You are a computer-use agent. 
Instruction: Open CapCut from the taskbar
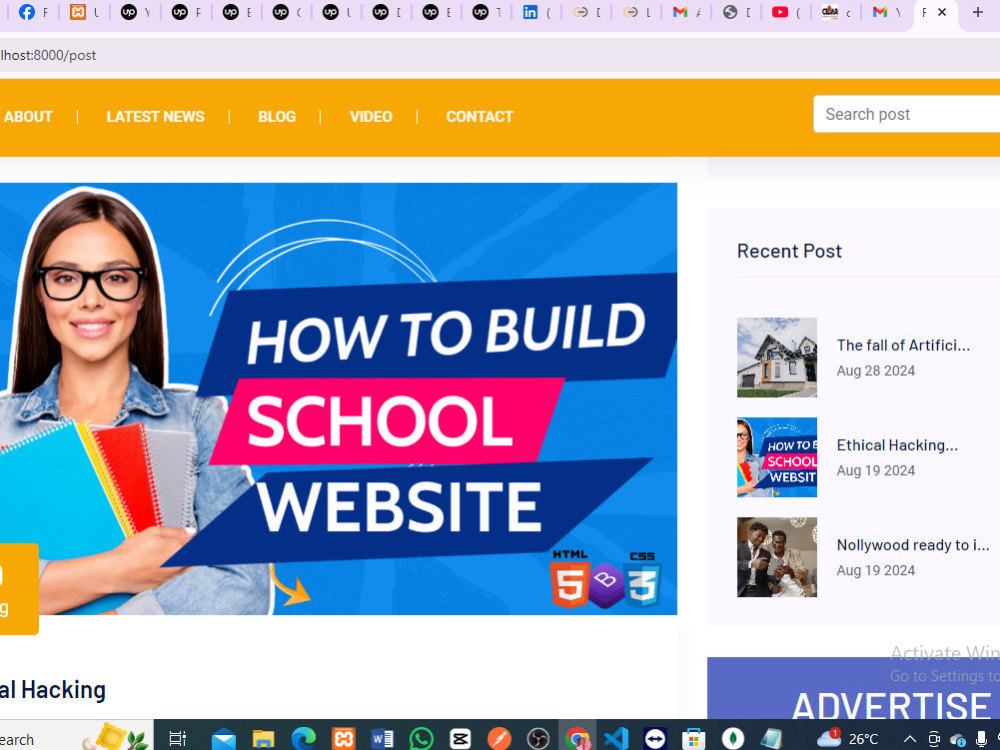460,739
